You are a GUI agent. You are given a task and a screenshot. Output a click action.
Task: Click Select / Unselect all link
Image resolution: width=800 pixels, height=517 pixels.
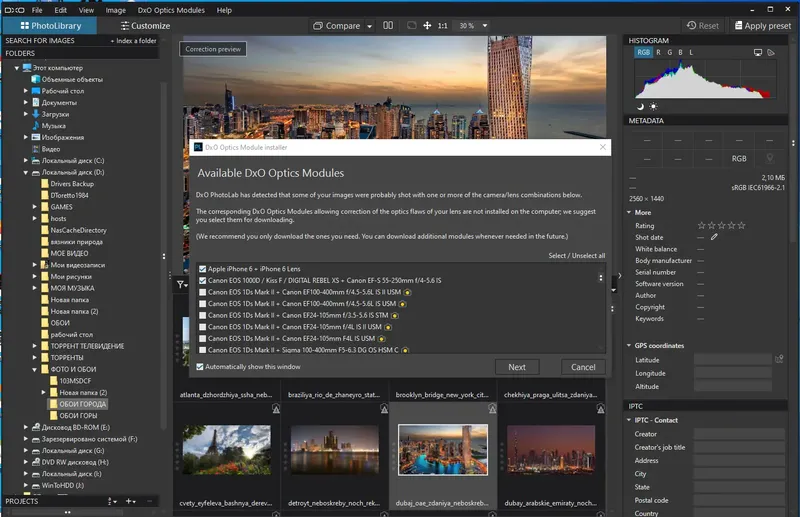point(576,256)
